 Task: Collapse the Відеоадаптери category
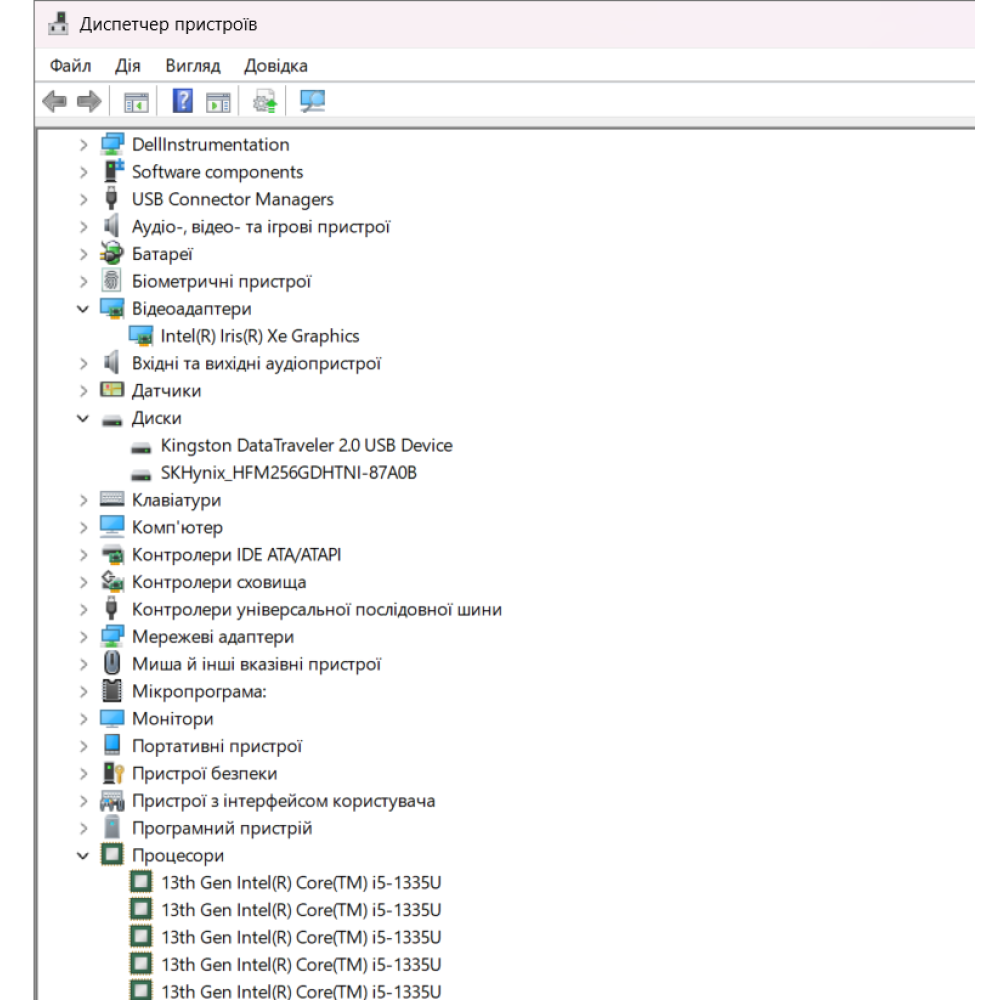84,309
